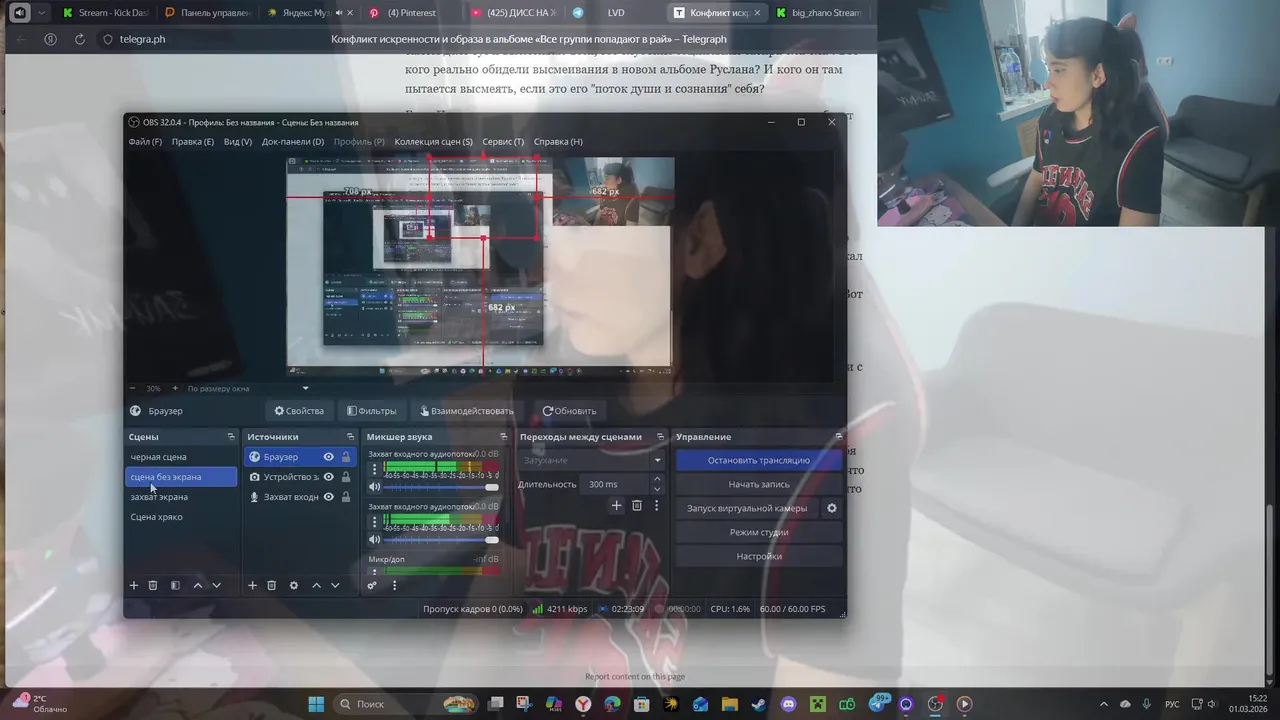The height and width of the screenshot is (720, 1280).
Task: Move source down arrow in Источники panel
Action: (335, 585)
